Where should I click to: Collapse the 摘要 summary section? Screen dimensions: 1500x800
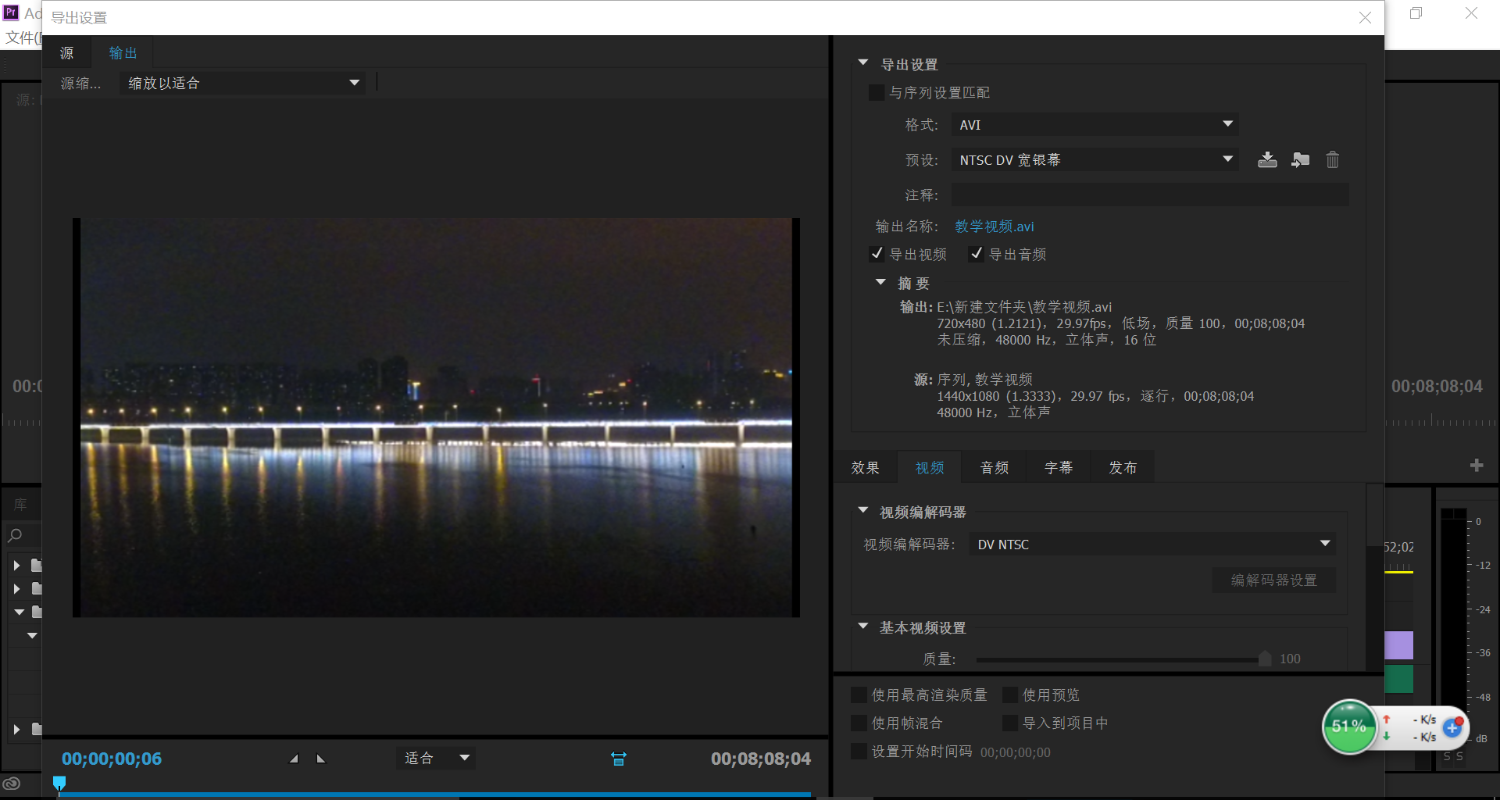[881, 282]
